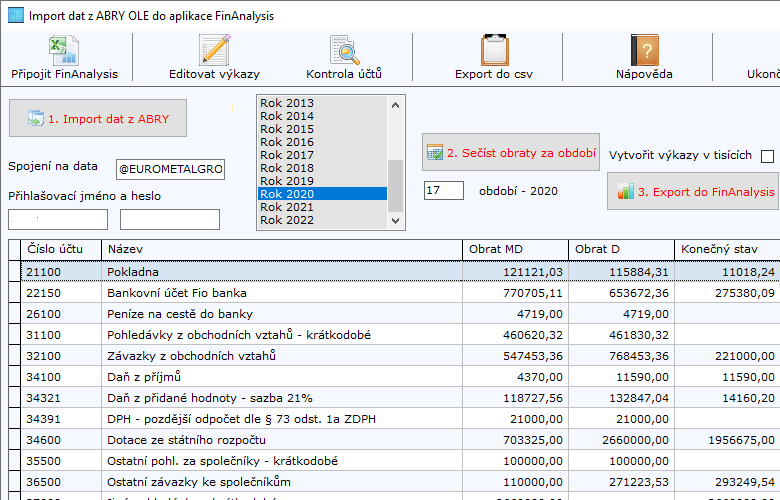
Task: Click 1. Import dat z ABRY button
Action: pos(98,118)
